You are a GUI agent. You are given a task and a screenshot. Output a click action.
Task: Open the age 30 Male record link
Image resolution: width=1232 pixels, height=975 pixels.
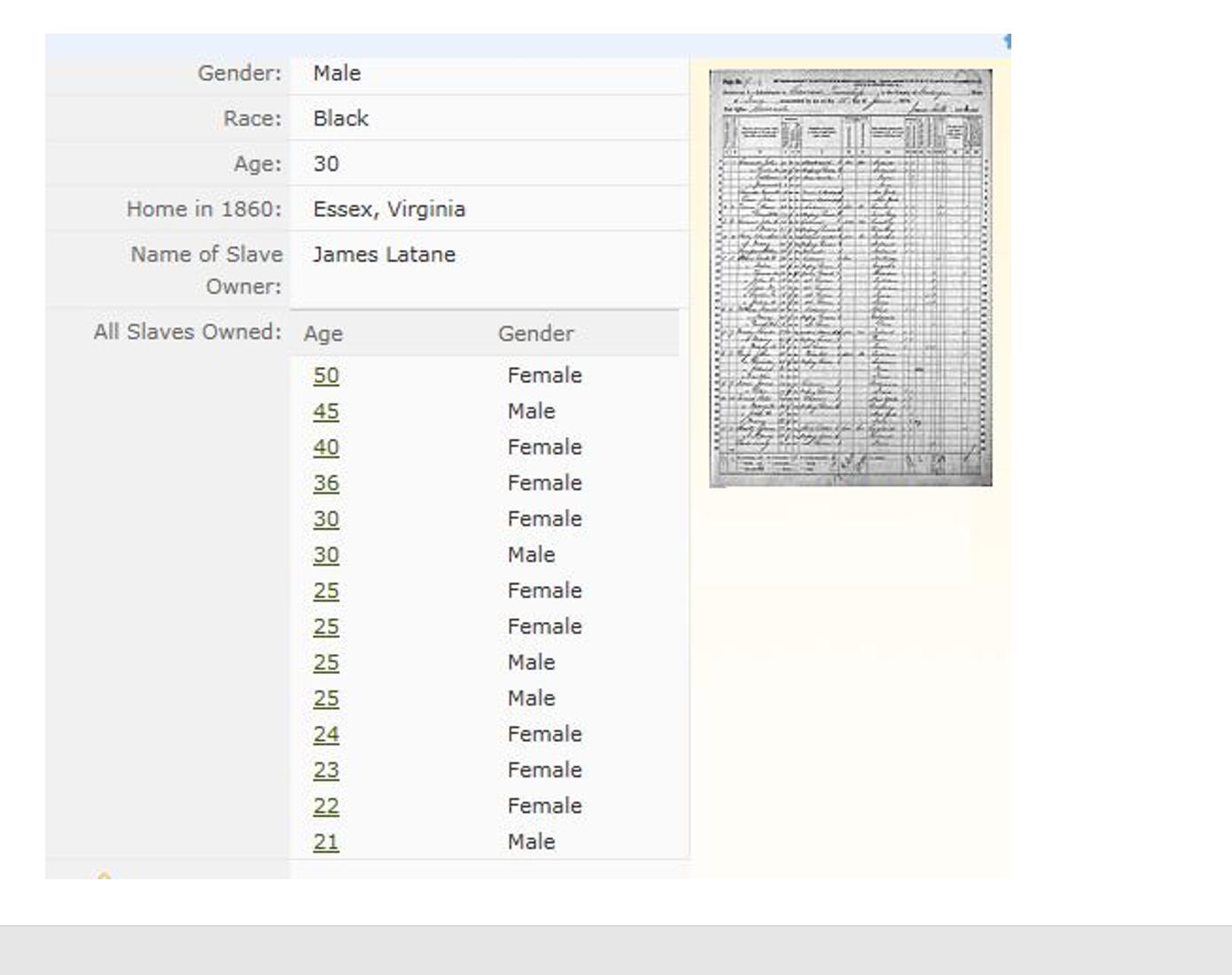(x=326, y=555)
